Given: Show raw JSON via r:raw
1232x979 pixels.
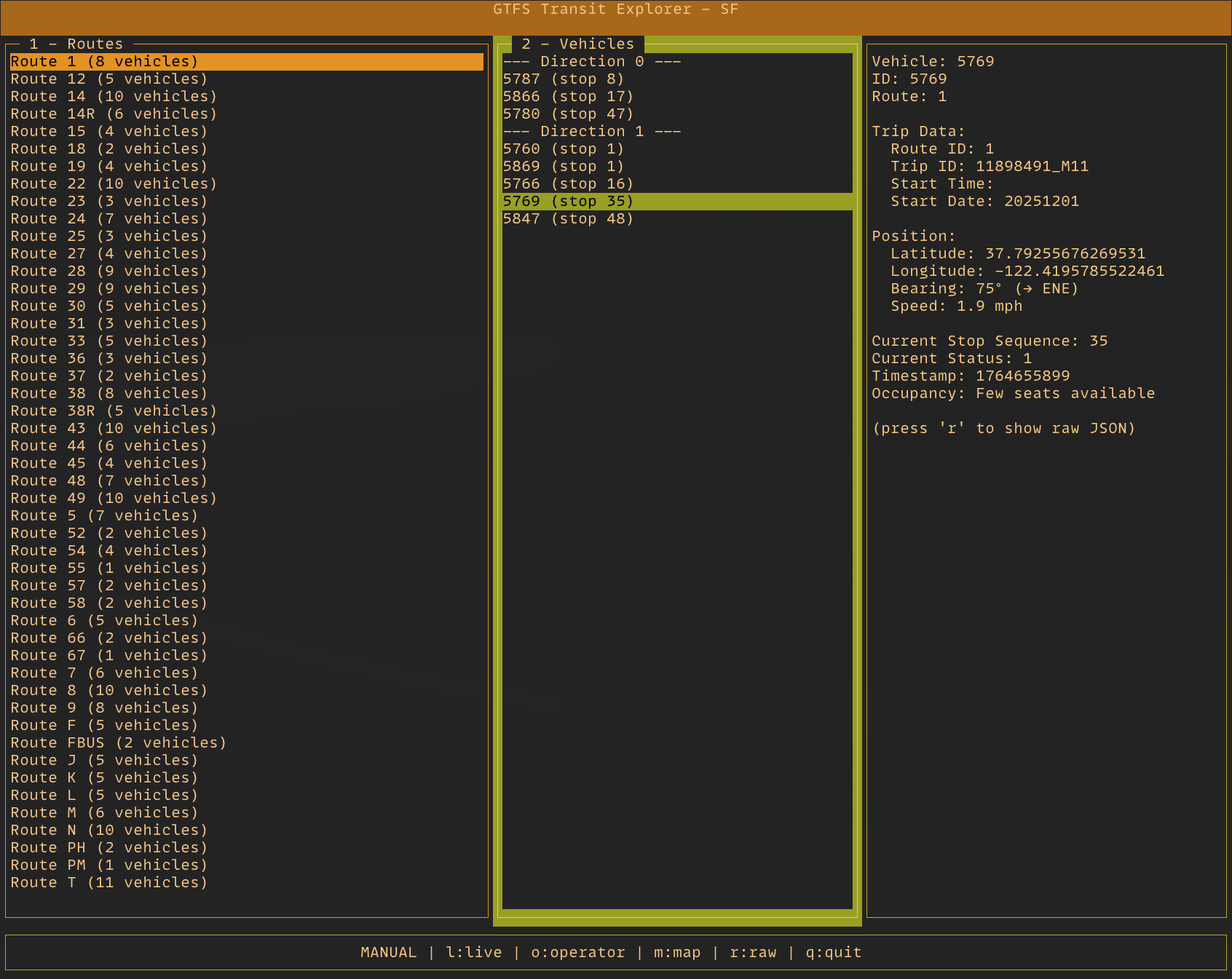Looking at the screenshot, I should click(x=753, y=952).
